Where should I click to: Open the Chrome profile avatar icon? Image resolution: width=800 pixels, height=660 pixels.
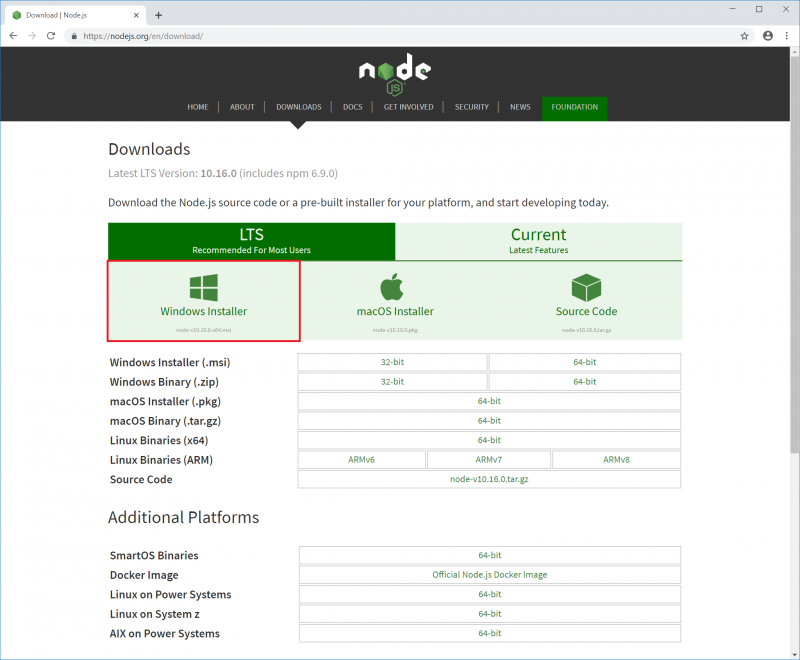[x=768, y=36]
